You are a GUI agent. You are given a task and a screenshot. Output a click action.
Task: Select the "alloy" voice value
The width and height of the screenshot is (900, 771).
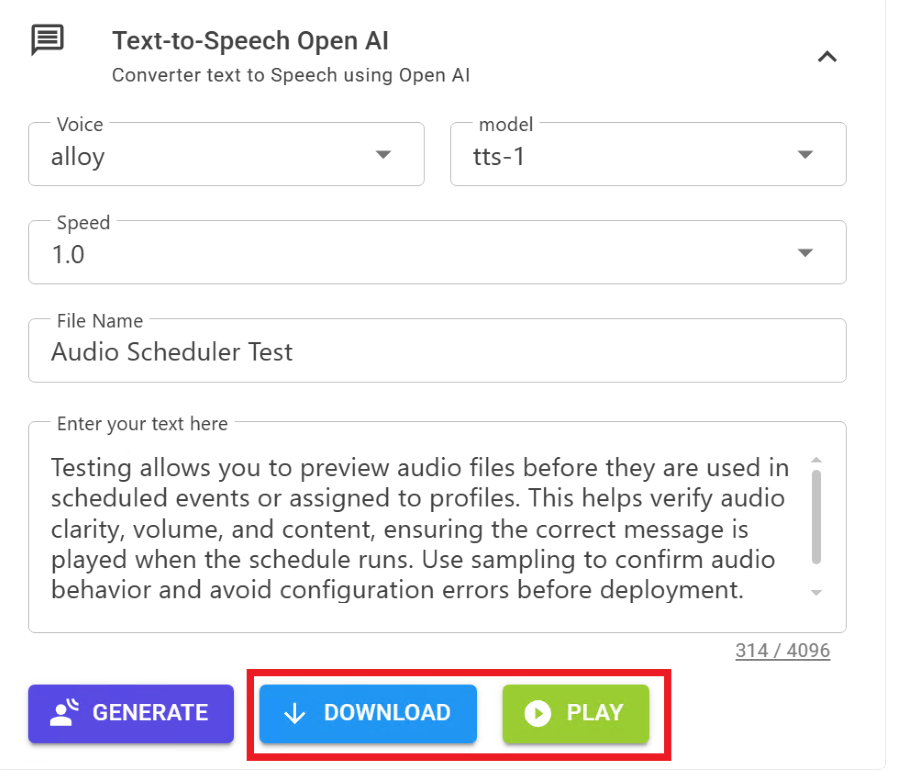(x=78, y=157)
